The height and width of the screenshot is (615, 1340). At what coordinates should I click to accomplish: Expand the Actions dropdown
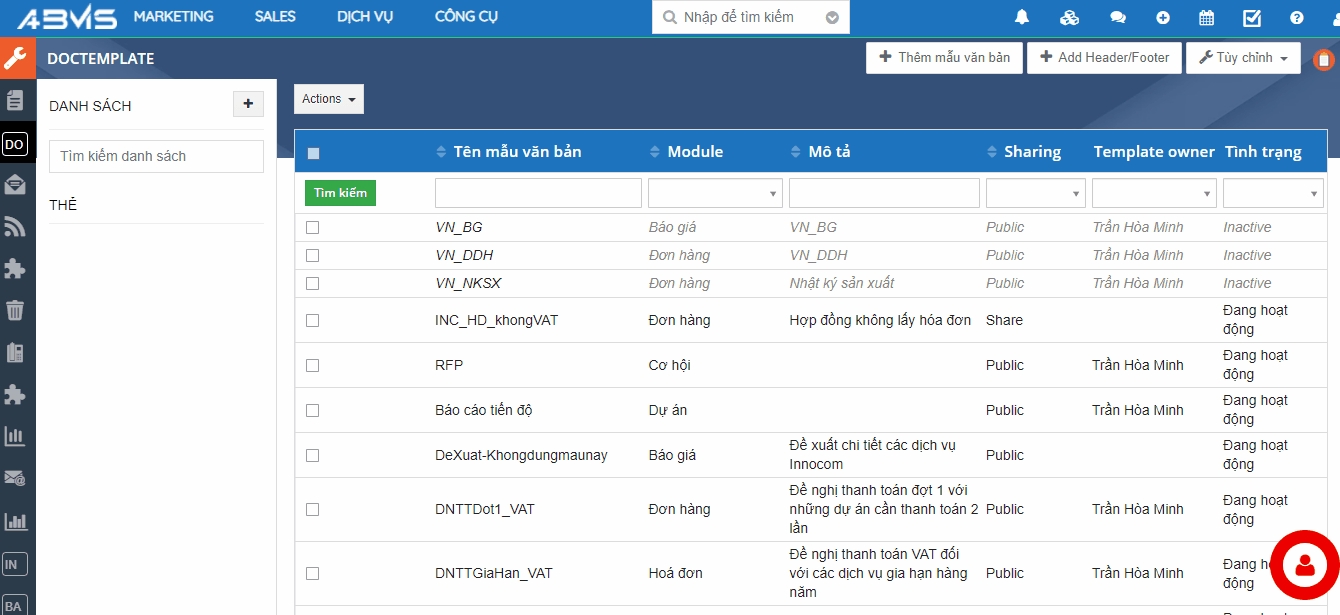pos(328,99)
